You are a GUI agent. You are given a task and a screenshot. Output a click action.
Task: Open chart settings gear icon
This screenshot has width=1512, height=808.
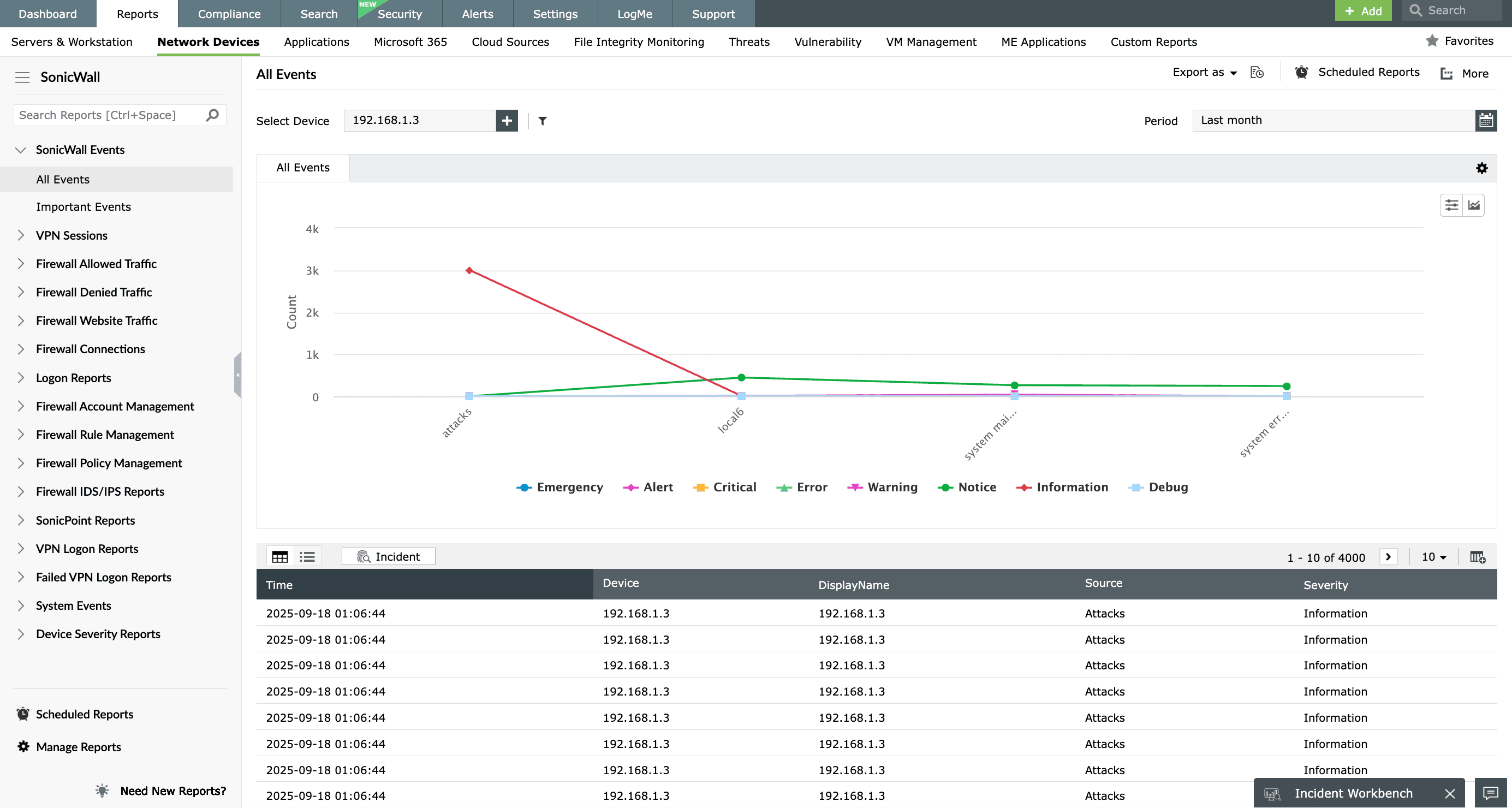pyautogui.click(x=1481, y=169)
